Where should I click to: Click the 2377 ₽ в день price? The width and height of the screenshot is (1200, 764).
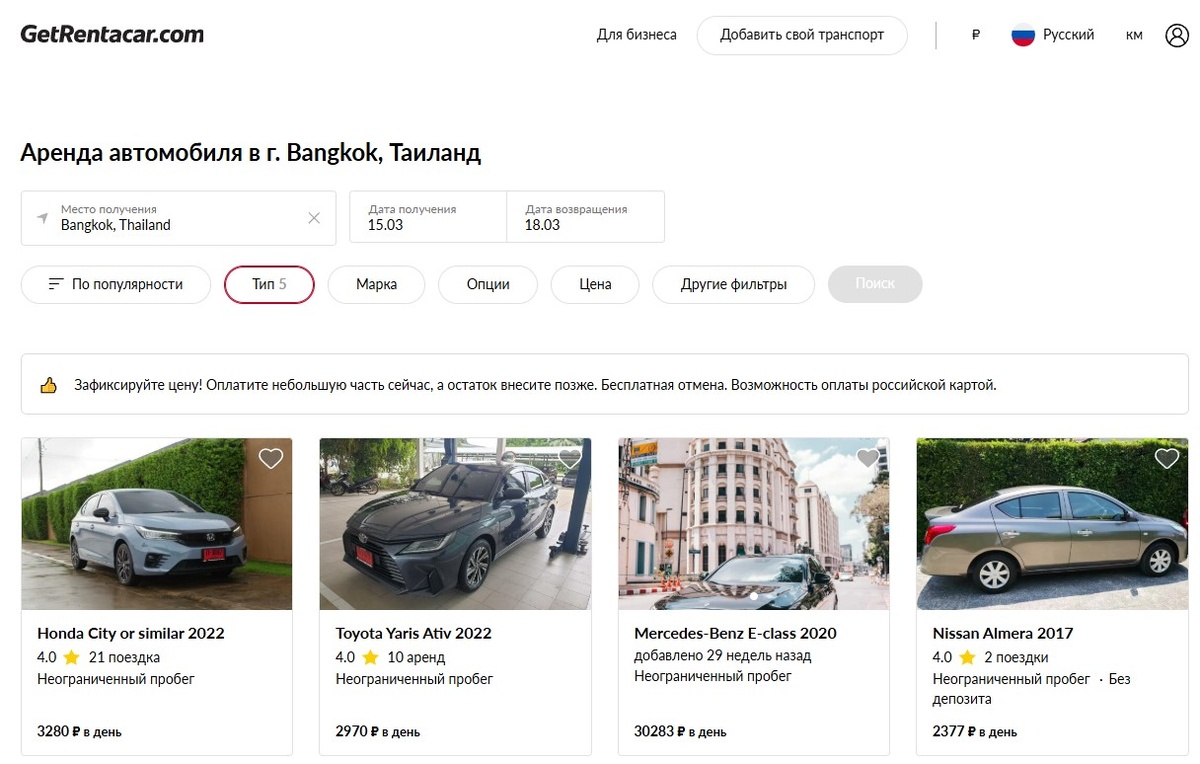(x=975, y=732)
